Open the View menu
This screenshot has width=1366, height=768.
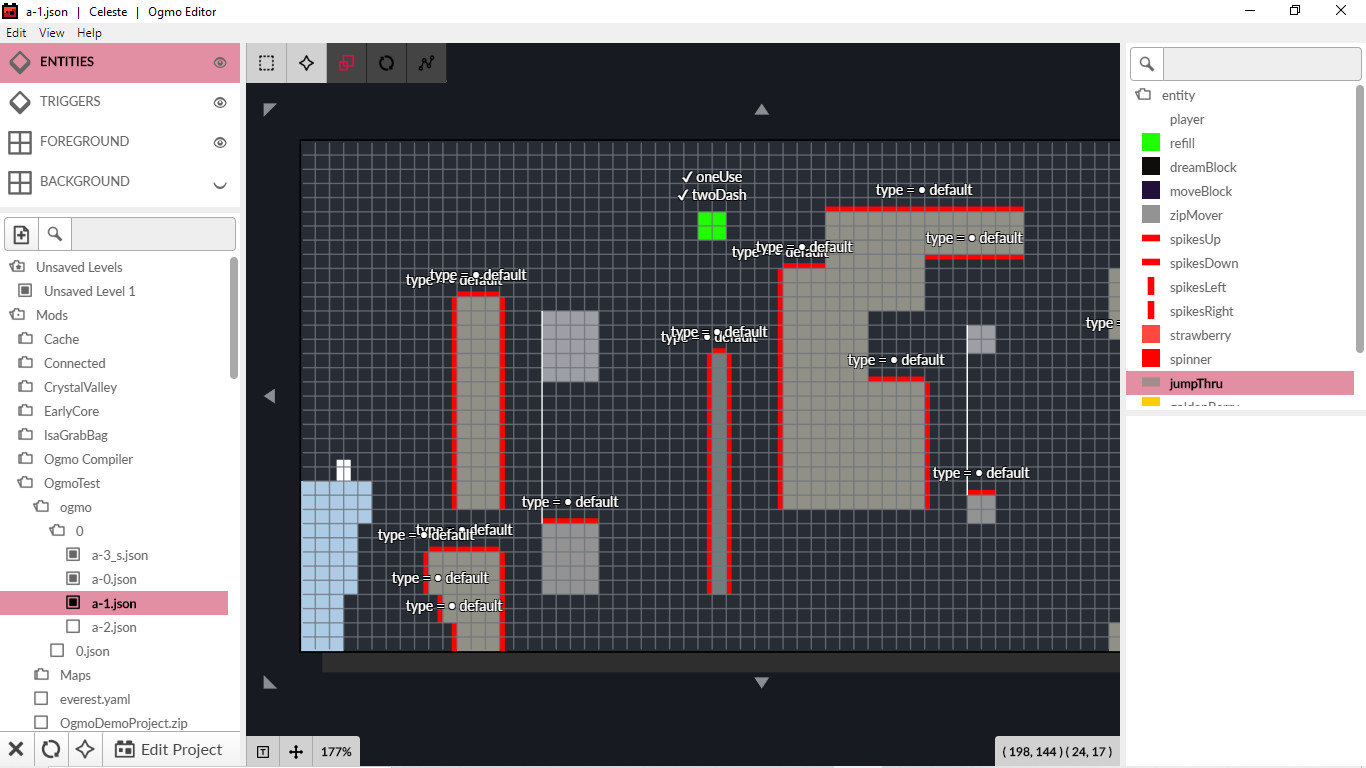point(51,32)
